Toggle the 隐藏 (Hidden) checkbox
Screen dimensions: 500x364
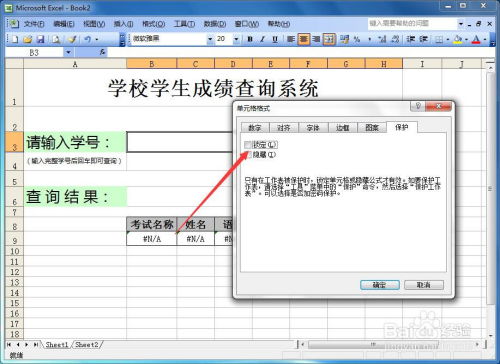pyautogui.click(x=248, y=155)
